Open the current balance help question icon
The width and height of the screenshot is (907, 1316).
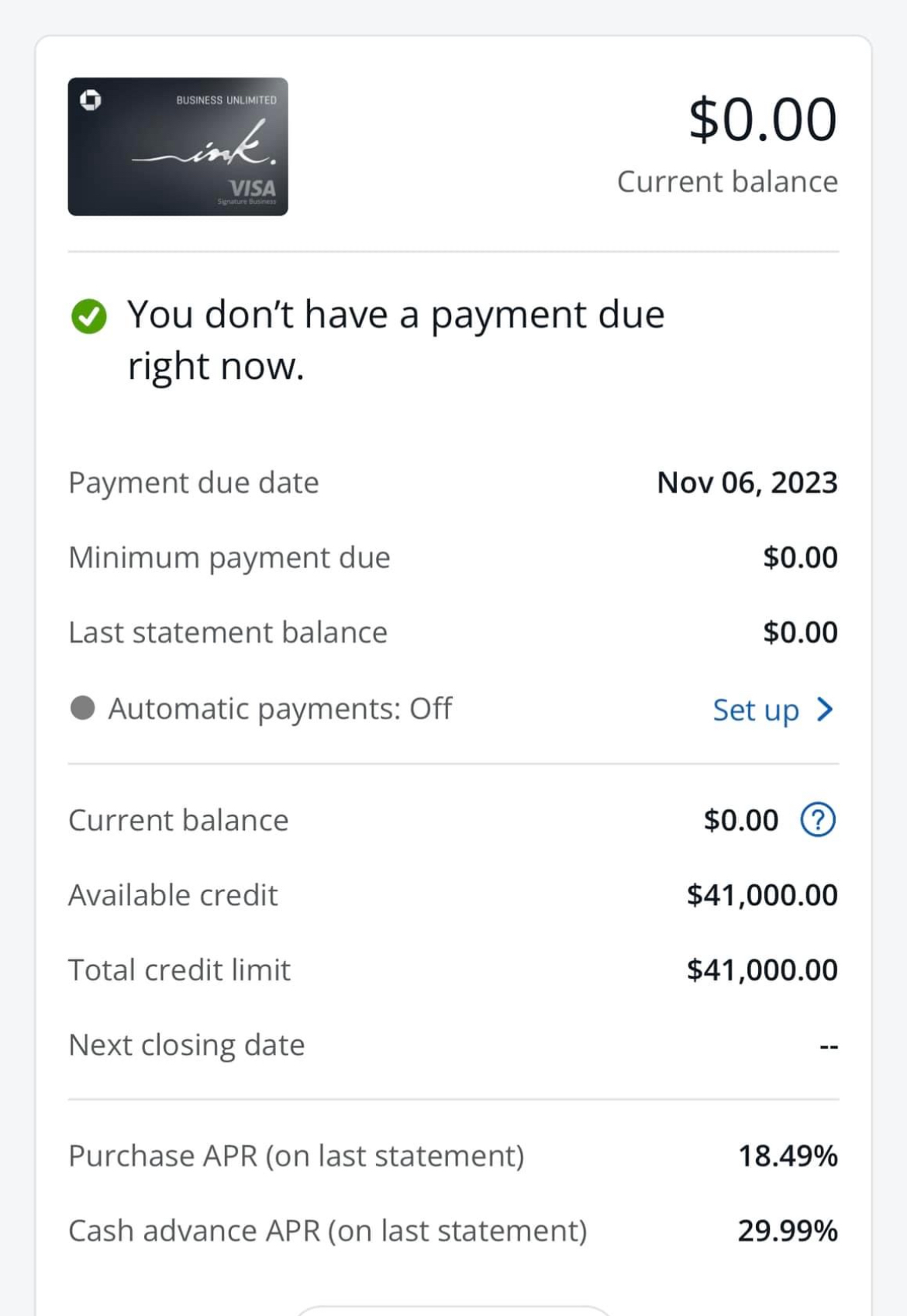click(x=818, y=820)
